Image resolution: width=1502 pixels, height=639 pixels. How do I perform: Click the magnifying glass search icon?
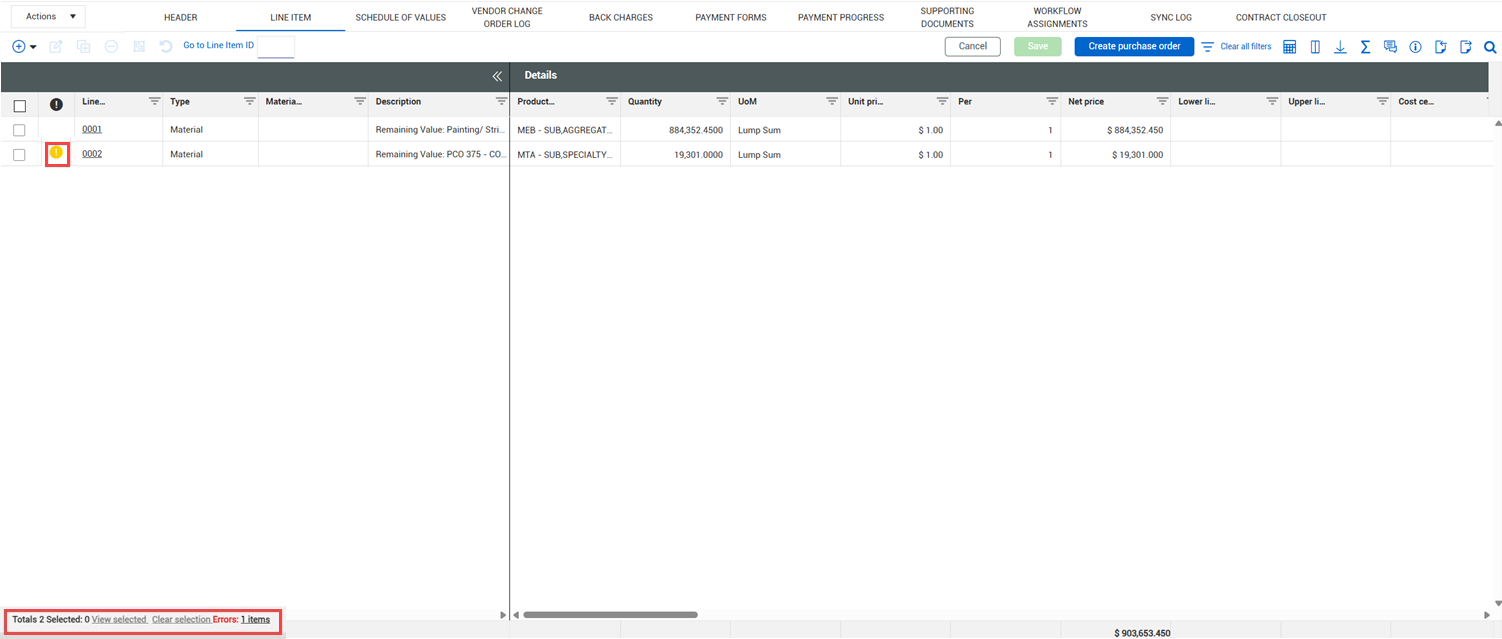[x=1489, y=47]
